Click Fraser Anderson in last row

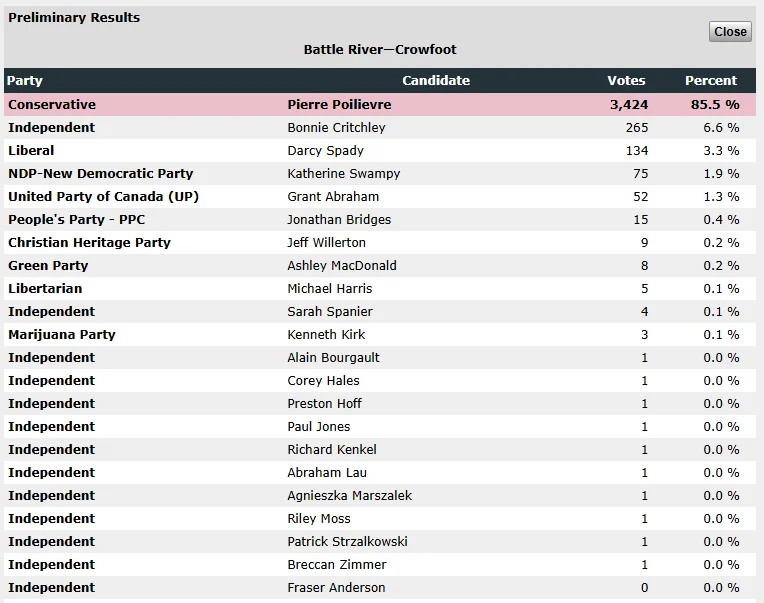[334, 587]
